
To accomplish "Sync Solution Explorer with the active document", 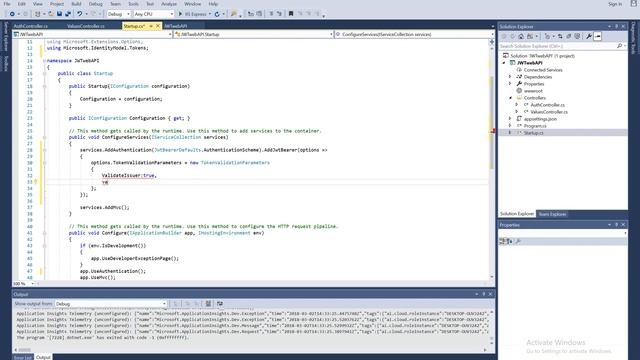I will click(x=560, y=36).
